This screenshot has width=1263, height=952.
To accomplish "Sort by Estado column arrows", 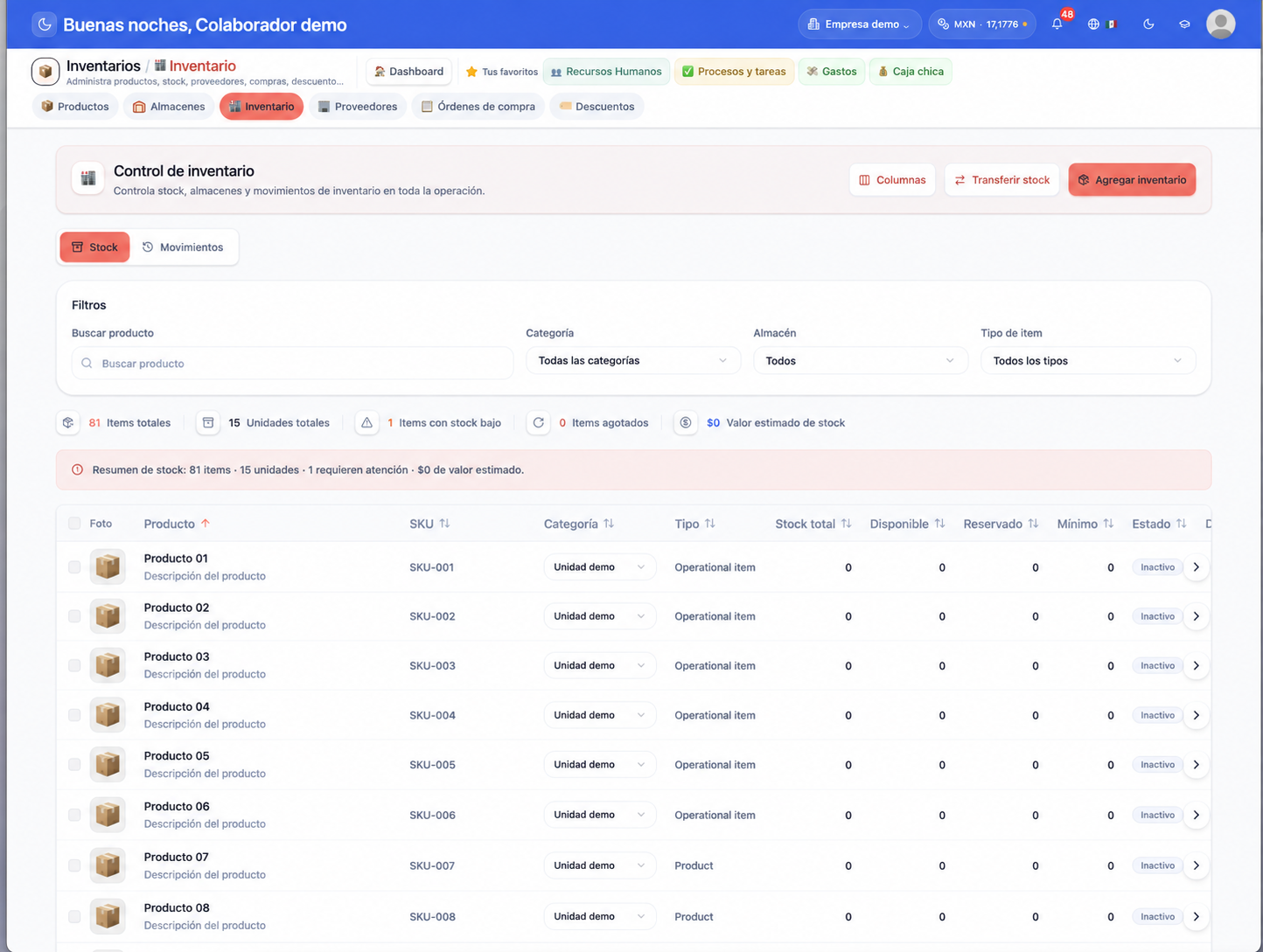I will coord(1181,524).
